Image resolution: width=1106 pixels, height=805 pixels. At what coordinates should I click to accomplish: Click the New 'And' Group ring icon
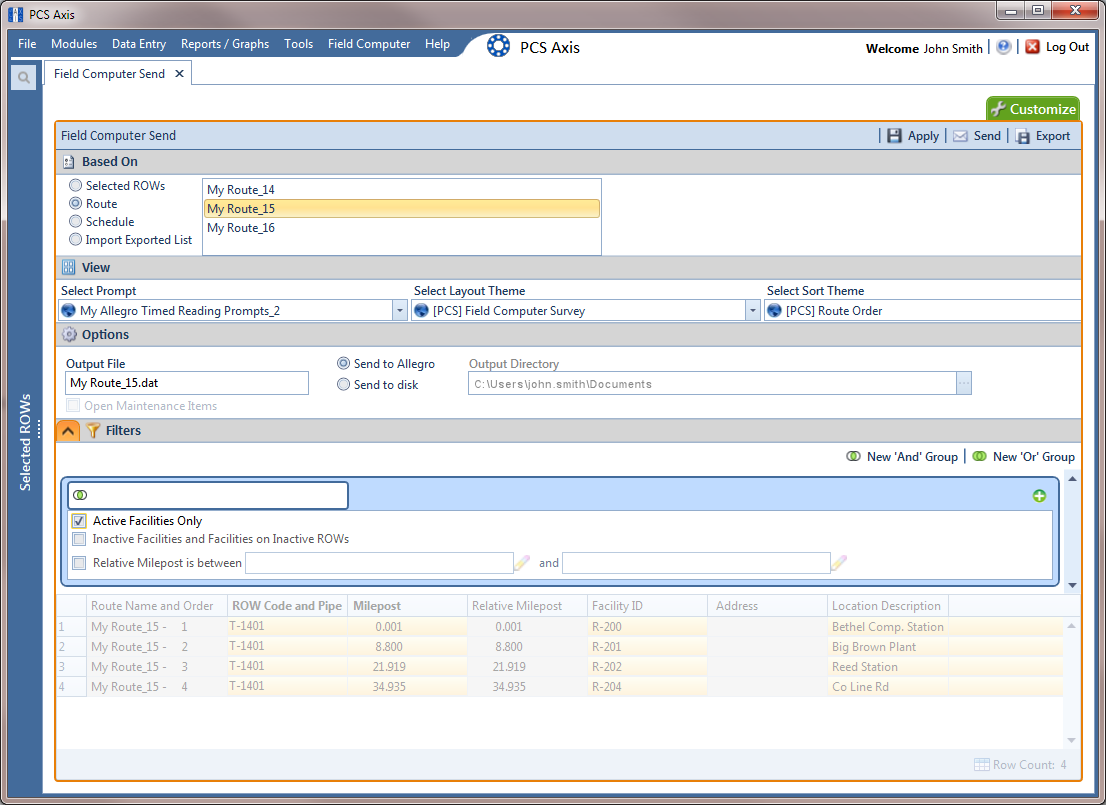[x=853, y=456]
